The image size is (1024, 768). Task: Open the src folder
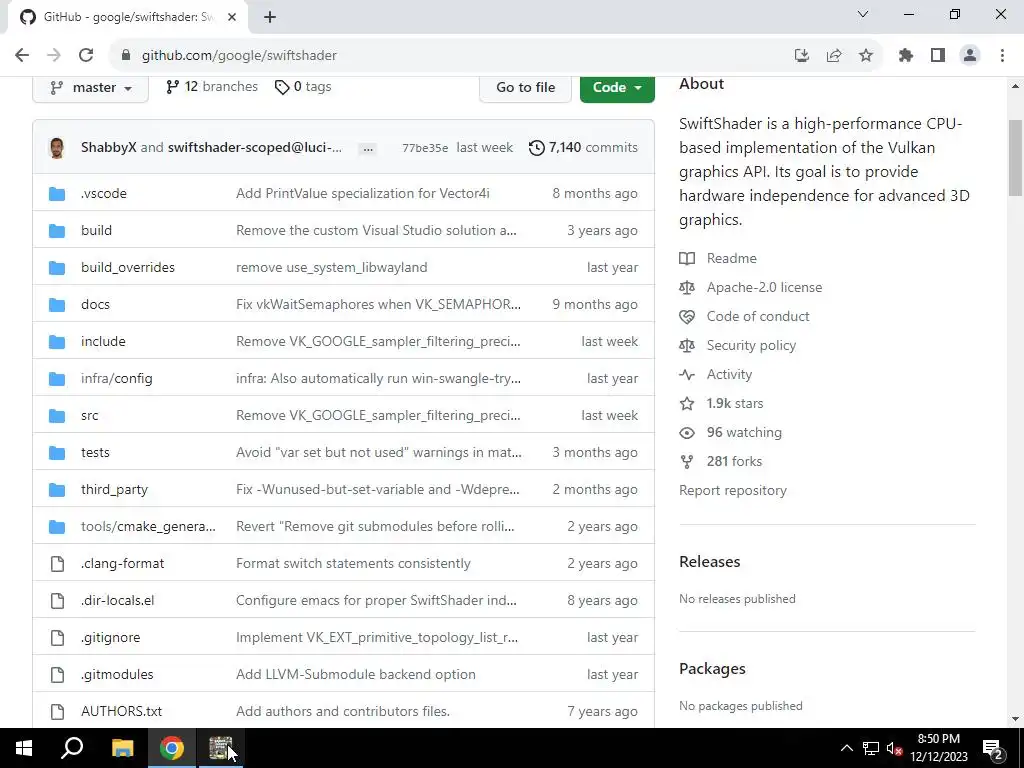click(x=89, y=415)
